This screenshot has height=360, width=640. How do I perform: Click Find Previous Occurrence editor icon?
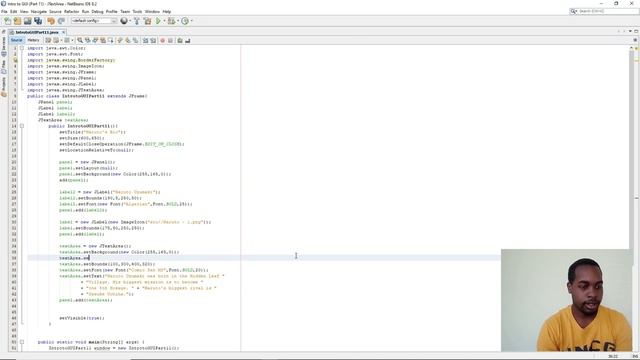(87, 40)
